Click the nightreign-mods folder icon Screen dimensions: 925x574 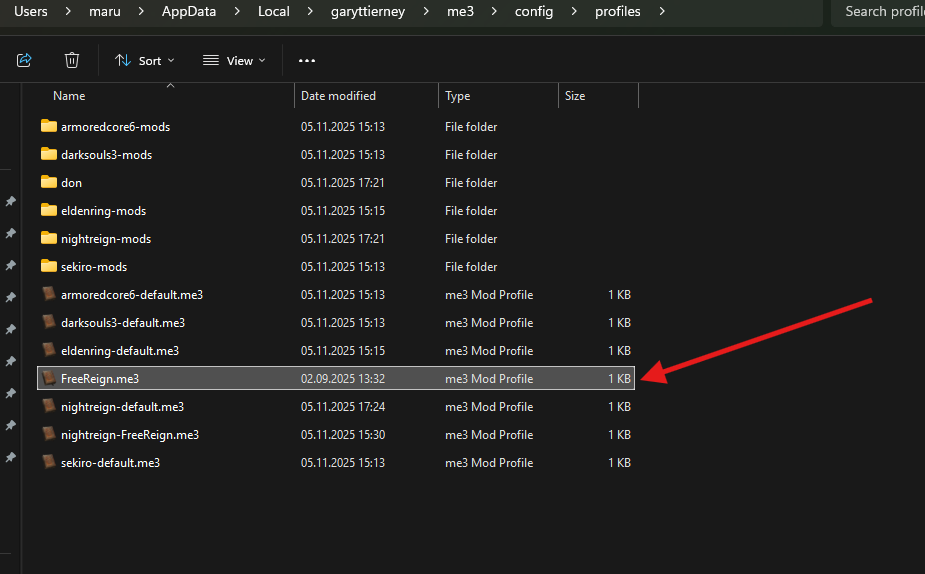(x=49, y=239)
